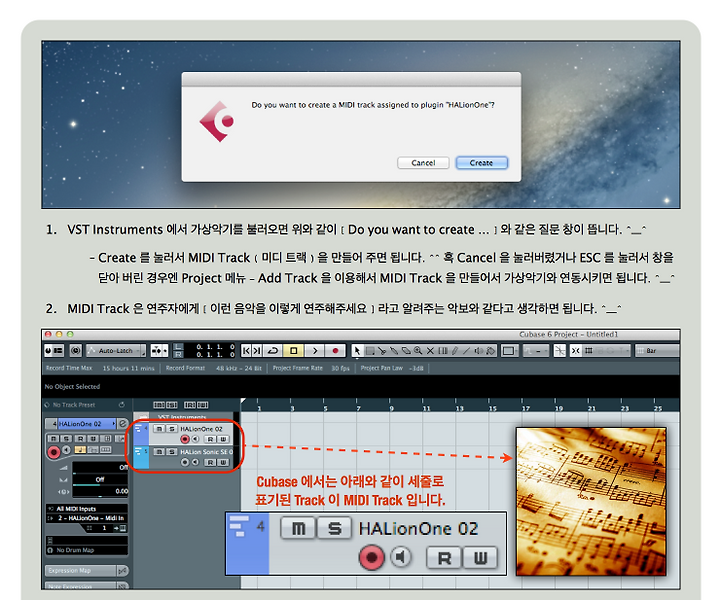This screenshot has width=720, height=600.
Task: Start playback with the Play button
Action: coord(315,351)
